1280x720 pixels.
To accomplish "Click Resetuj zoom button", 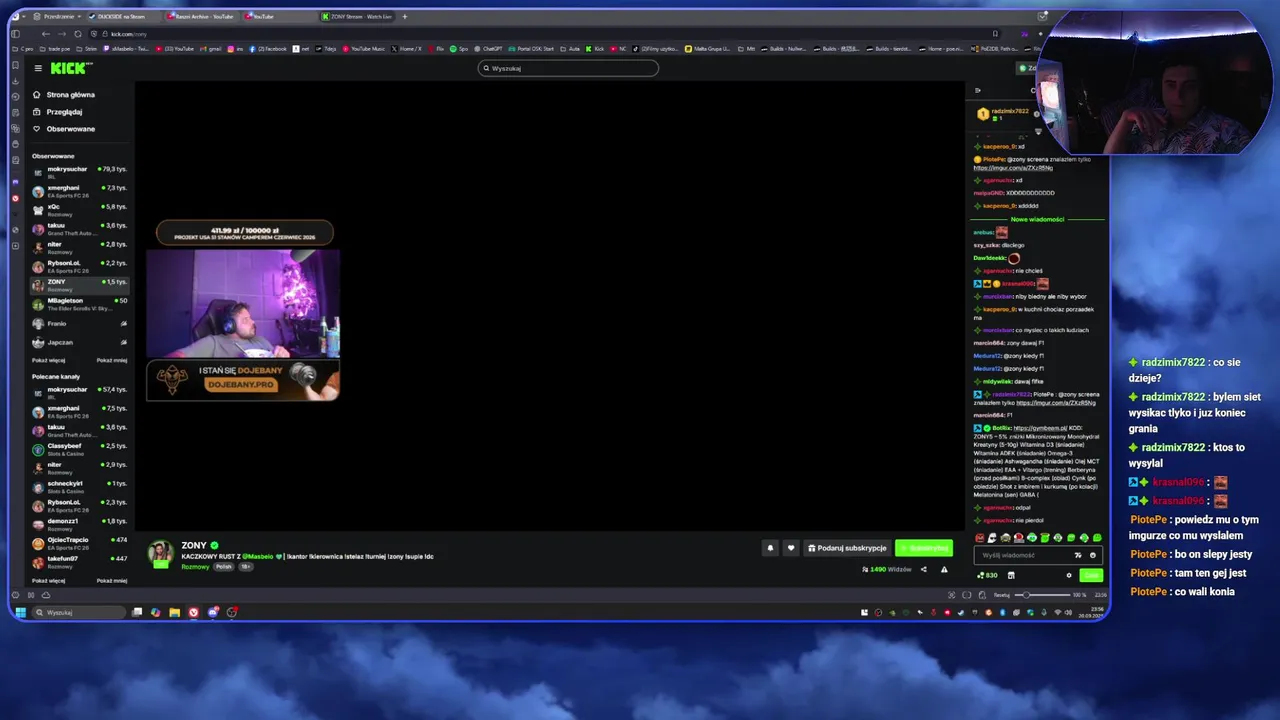I will pos(1001,595).
